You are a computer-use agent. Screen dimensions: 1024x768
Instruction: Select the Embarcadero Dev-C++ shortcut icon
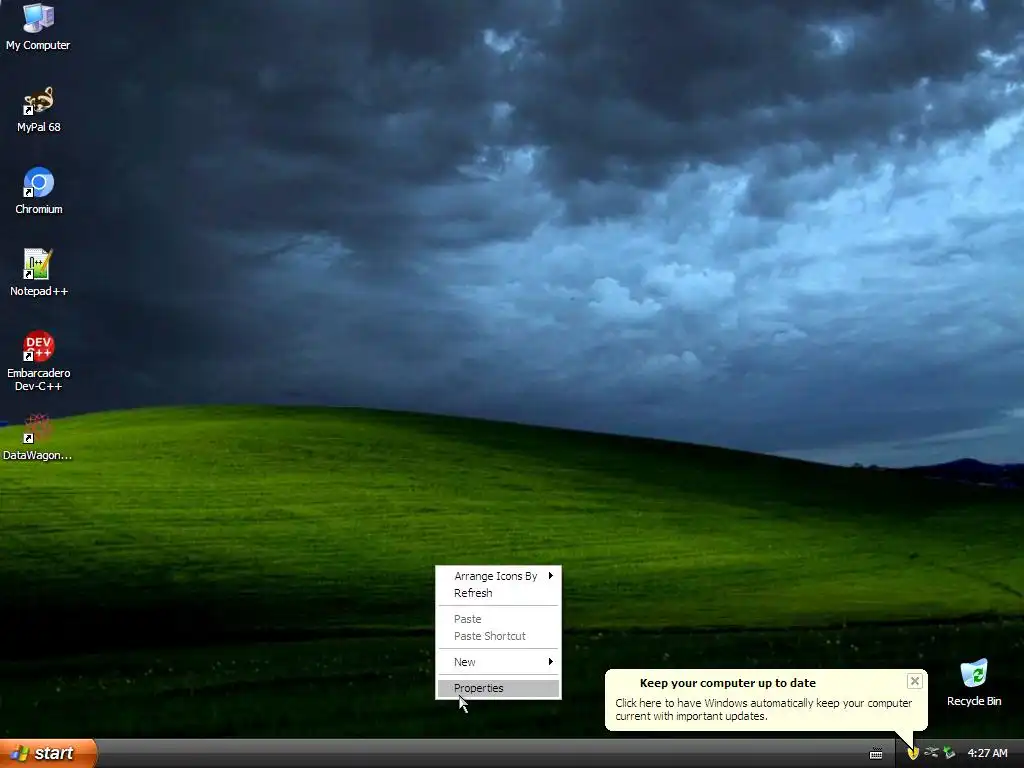coord(38,361)
